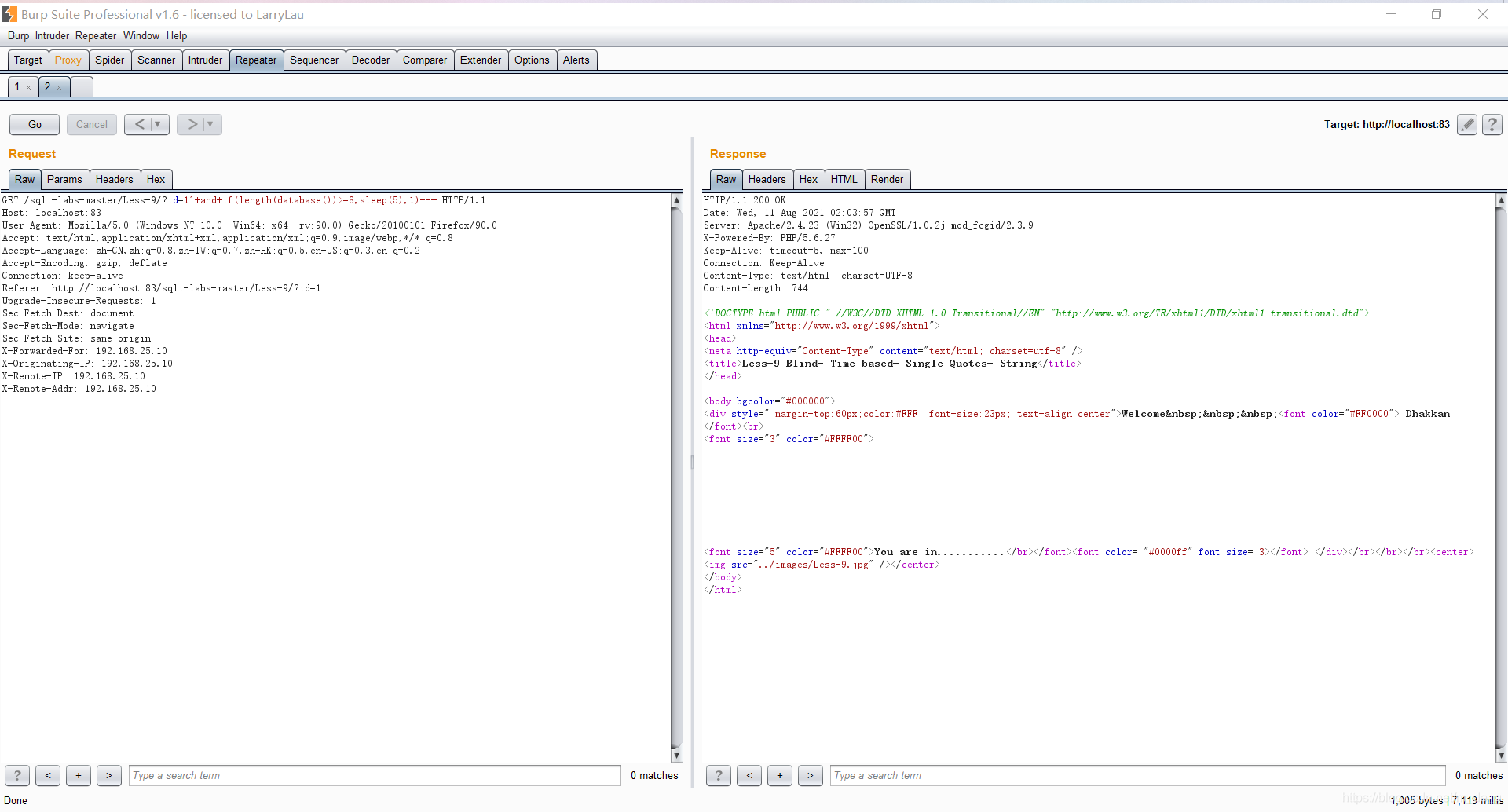The width and height of the screenshot is (1508, 812).
Task: Click 'X-Forwarded-For: 192.168.25.10' request line
Action: [85, 351]
